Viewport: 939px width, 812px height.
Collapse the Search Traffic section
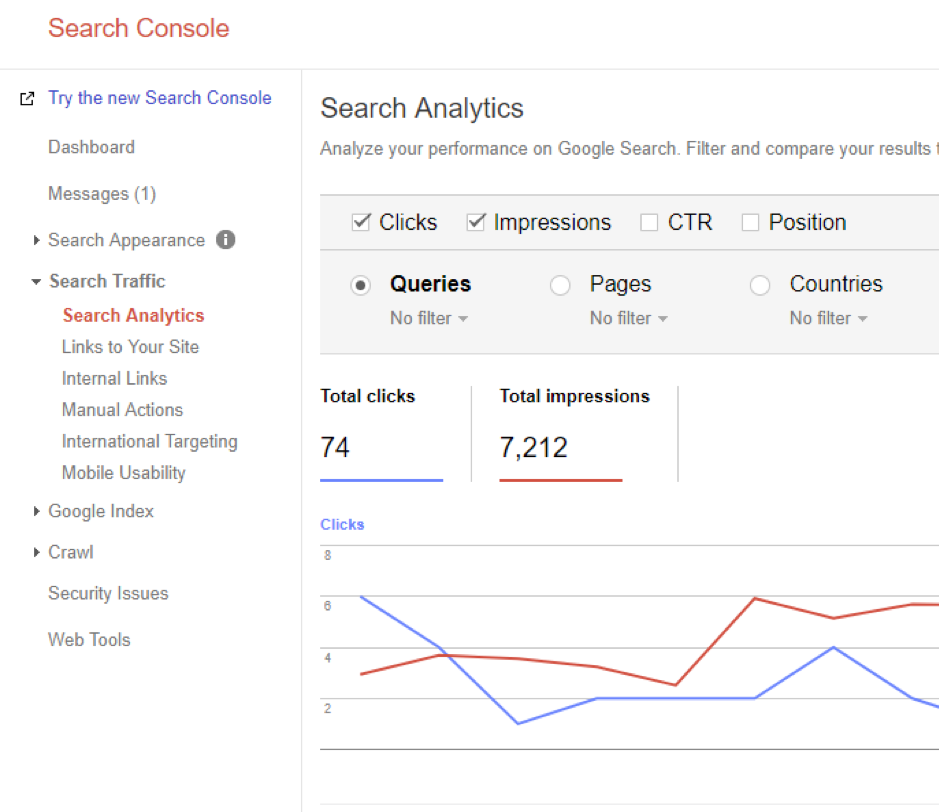[37, 282]
